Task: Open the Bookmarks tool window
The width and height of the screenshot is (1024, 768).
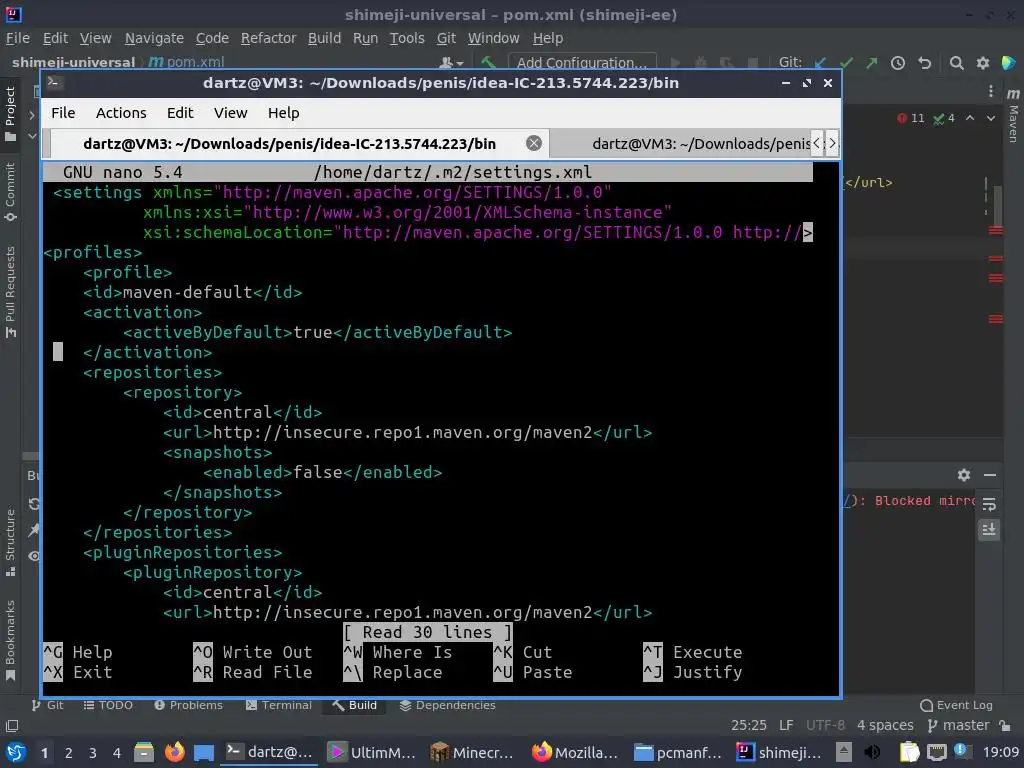Action: [10, 641]
